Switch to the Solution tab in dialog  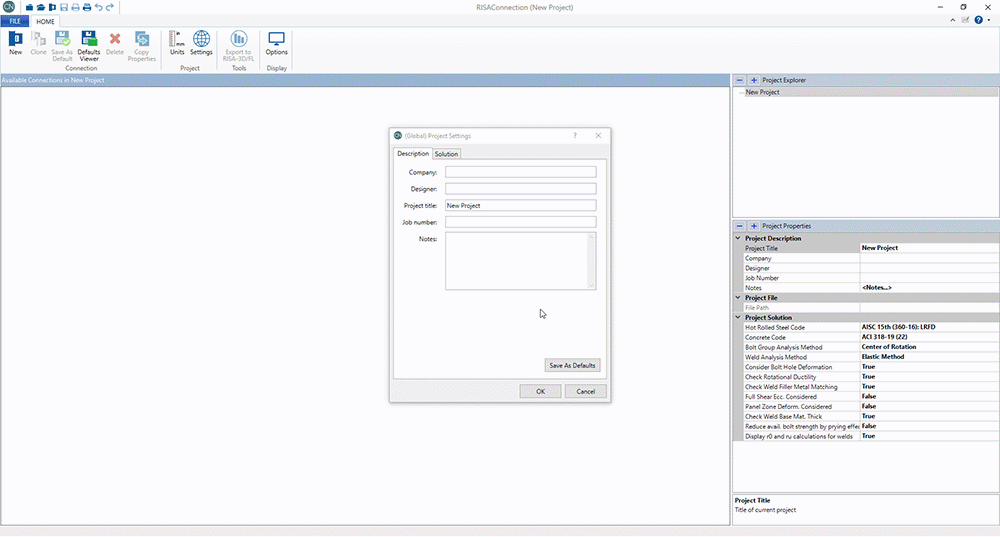click(x=446, y=154)
